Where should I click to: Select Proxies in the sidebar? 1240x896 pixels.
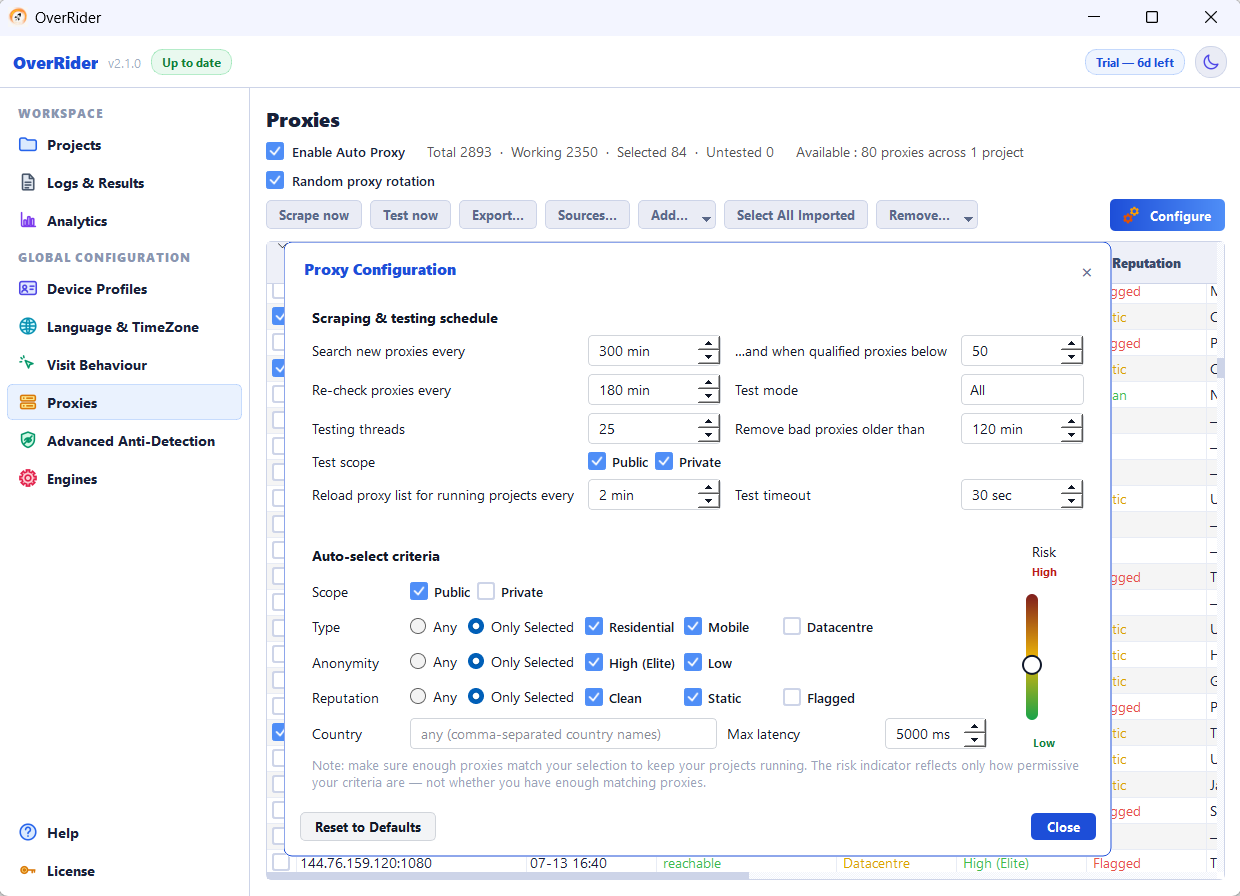click(x=124, y=403)
